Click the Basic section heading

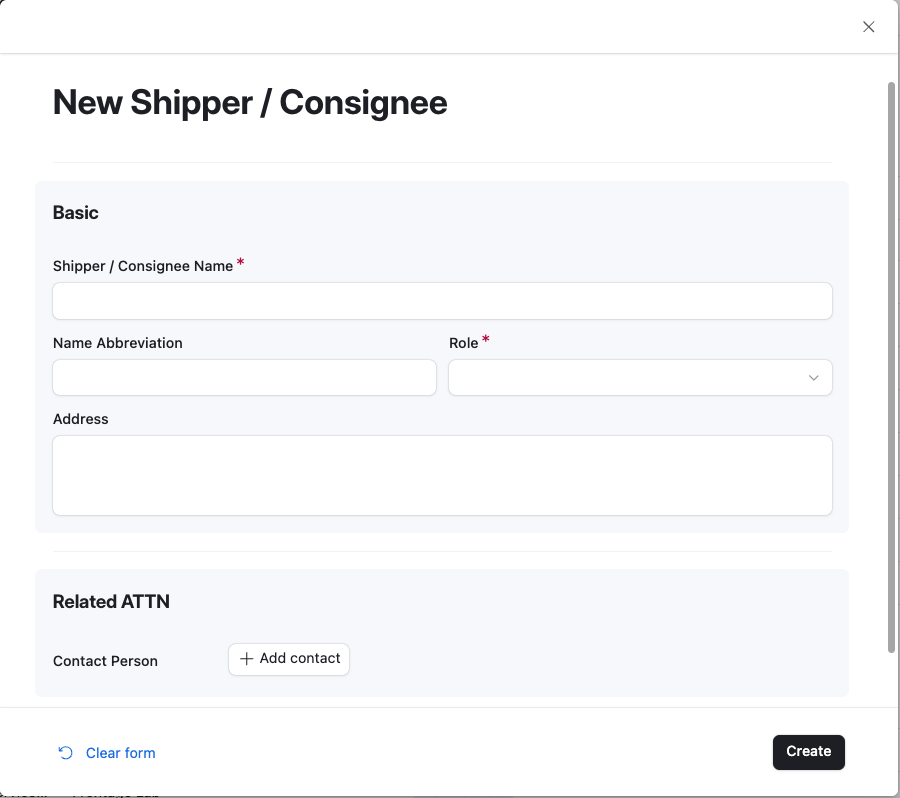[x=76, y=213]
